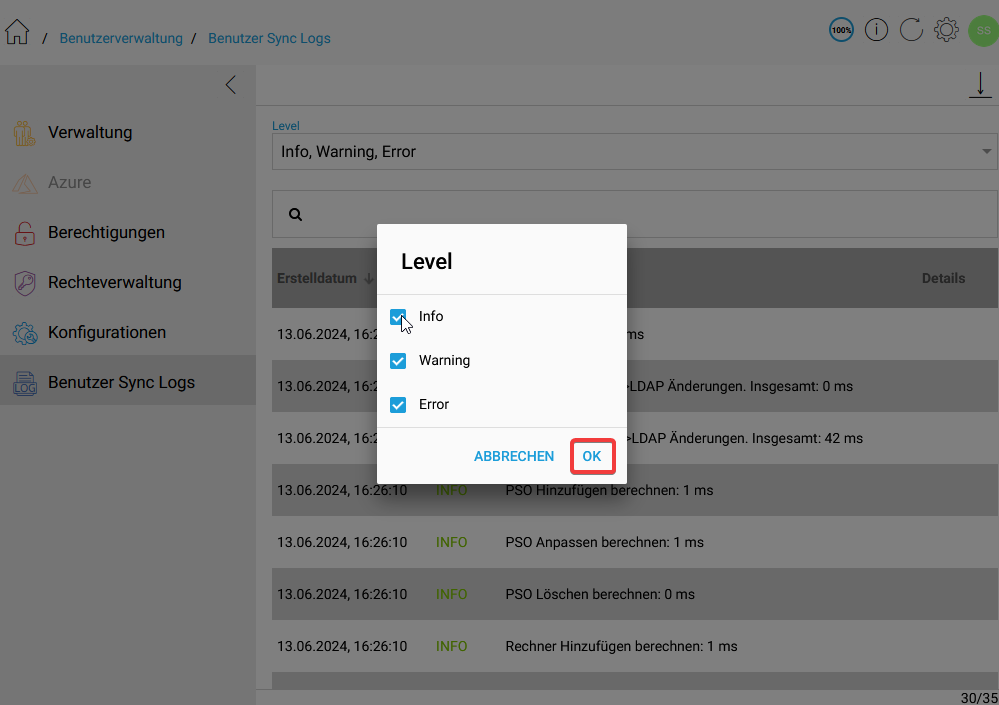Viewport: 999px width, 705px height.
Task: Click the refresh icon in header
Action: coord(911,30)
